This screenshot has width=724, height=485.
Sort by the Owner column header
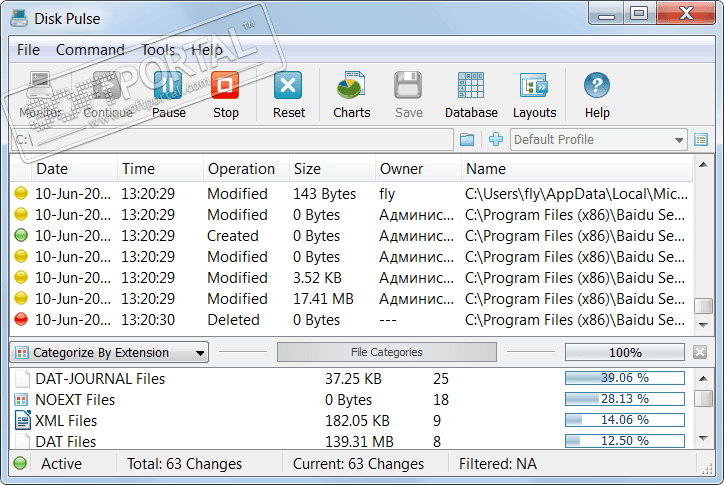418,169
